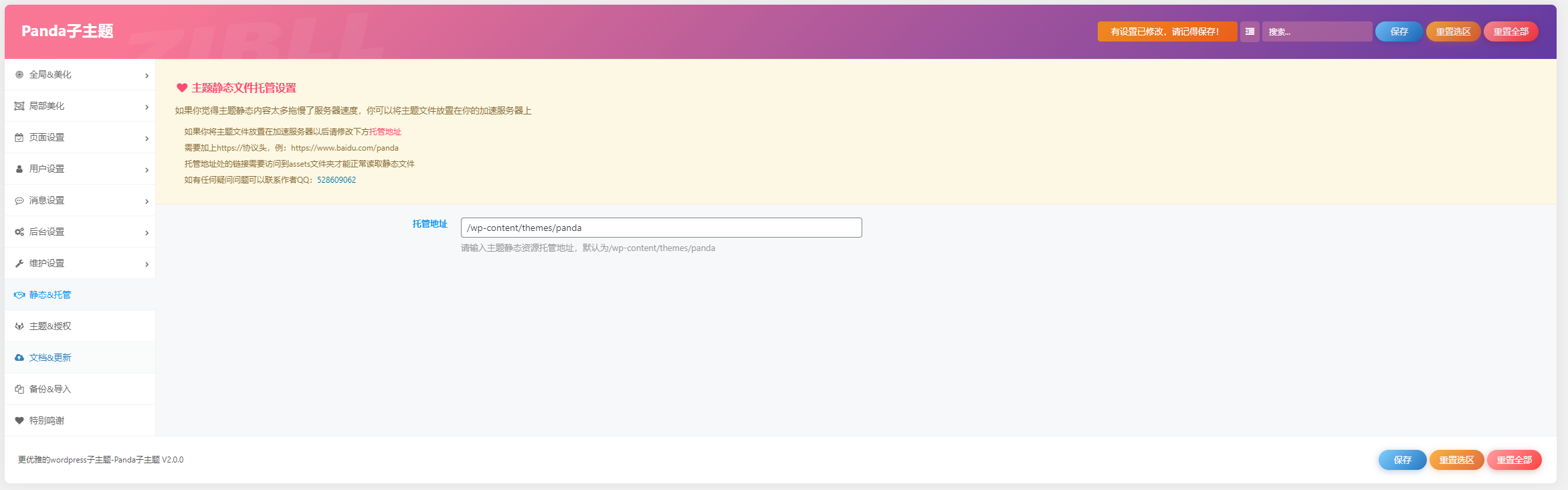Expand the 维护设置 chevron

(x=146, y=264)
